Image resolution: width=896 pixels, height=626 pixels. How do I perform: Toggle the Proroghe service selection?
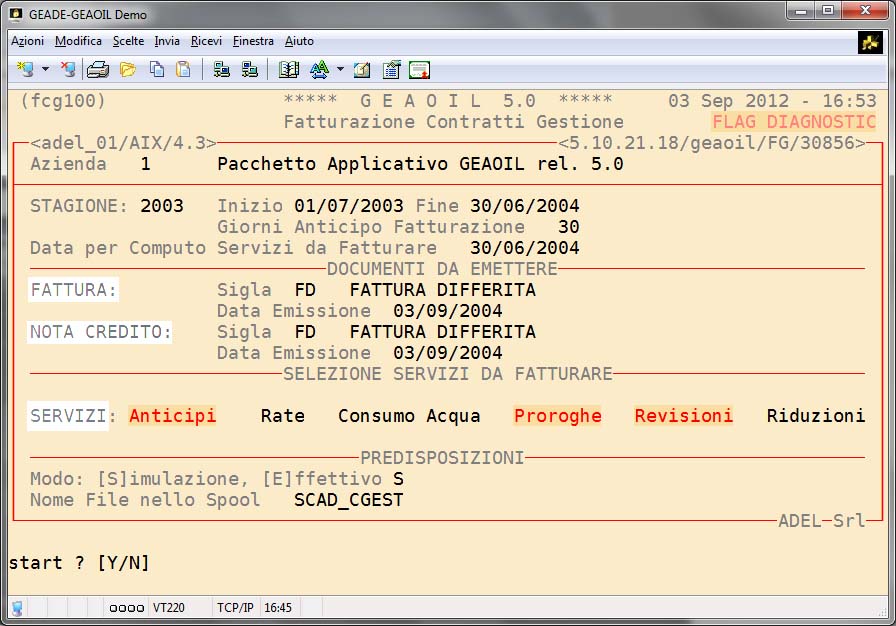click(557, 416)
